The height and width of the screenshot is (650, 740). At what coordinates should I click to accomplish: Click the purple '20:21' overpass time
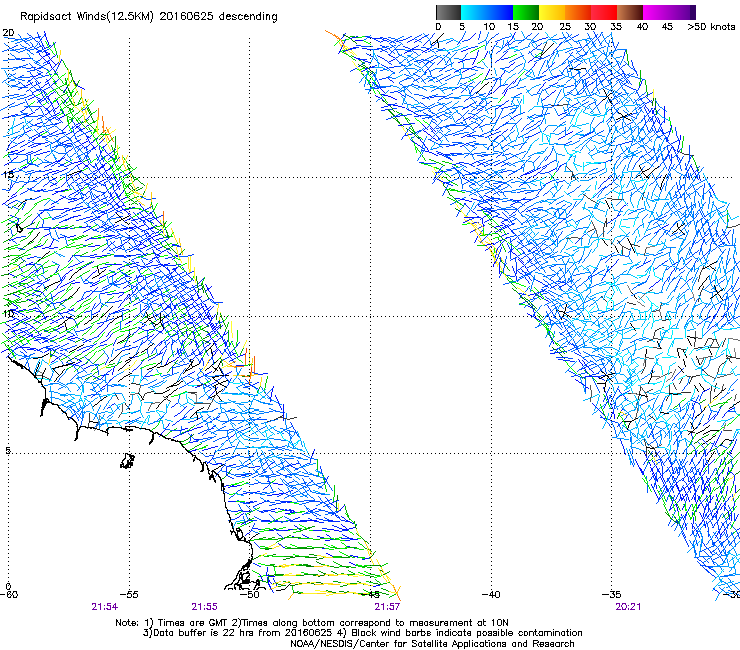click(628, 607)
